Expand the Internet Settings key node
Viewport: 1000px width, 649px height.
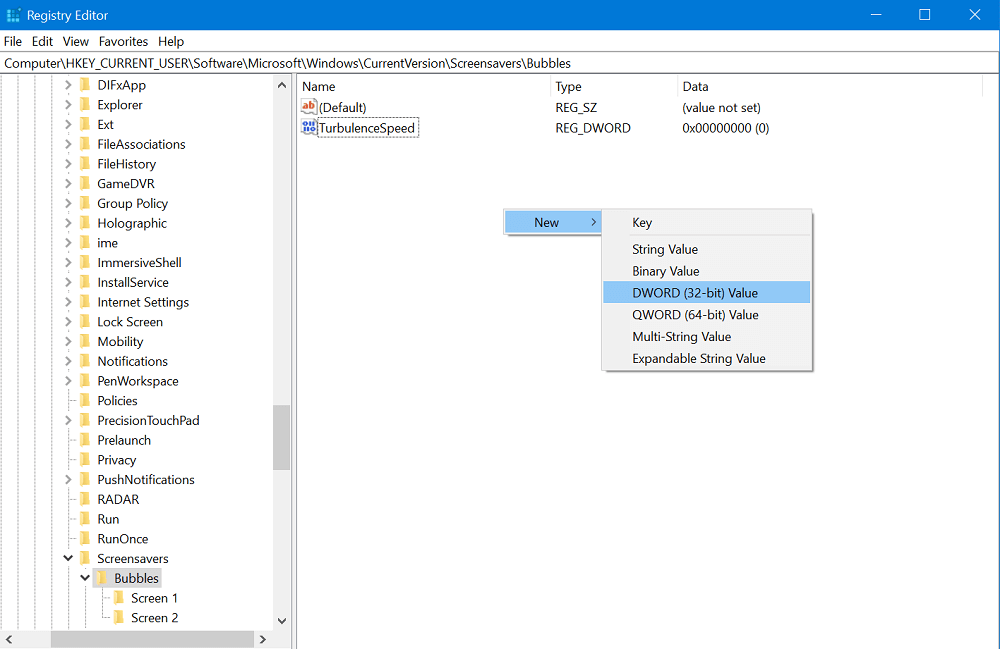point(68,302)
